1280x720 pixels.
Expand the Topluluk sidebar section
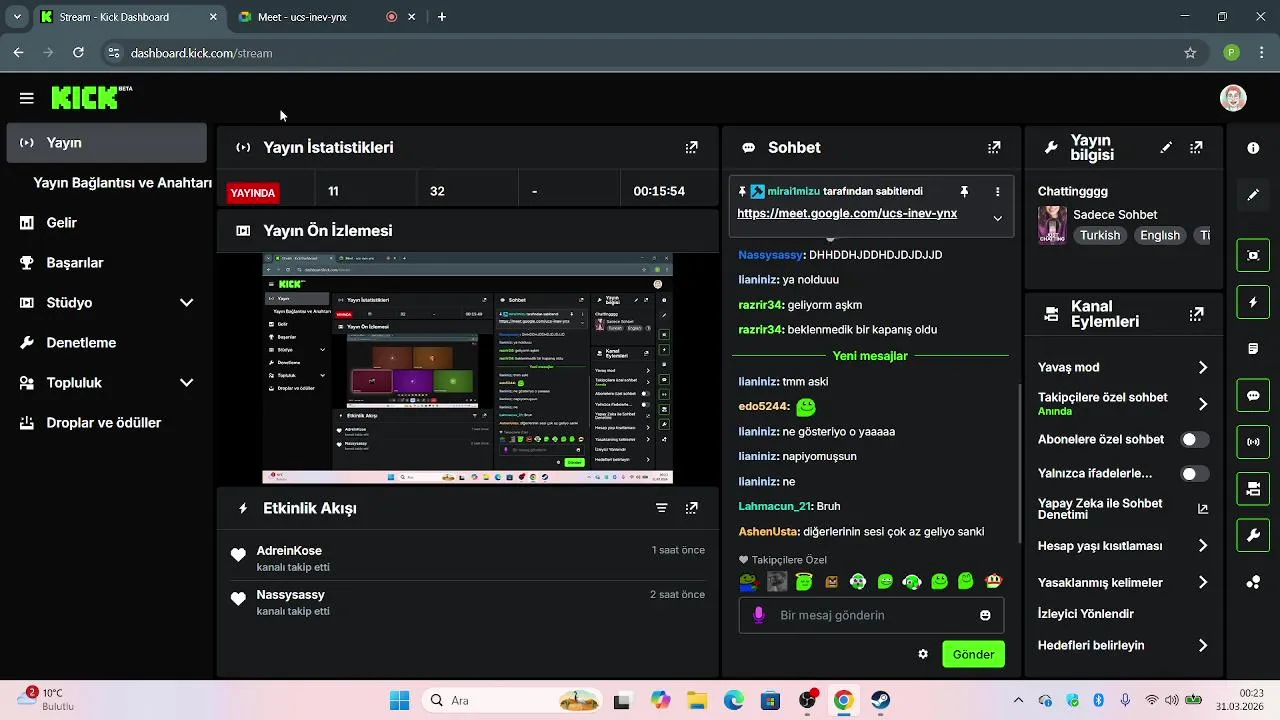click(186, 383)
